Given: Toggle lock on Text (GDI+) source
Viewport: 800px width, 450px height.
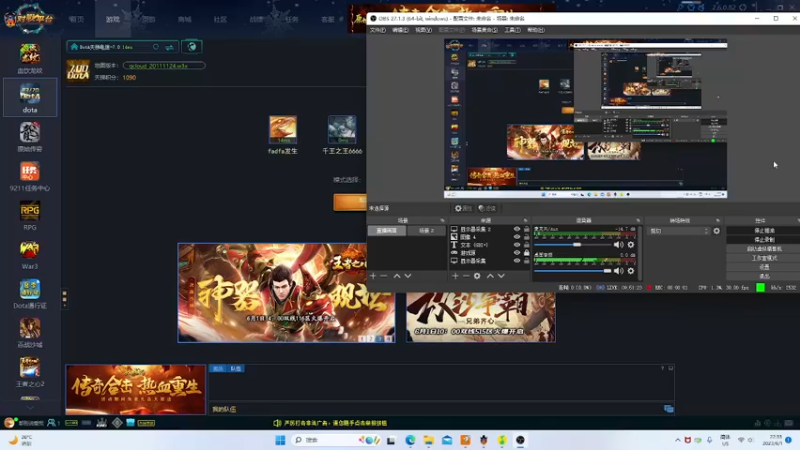Looking at the screenshot, I should pos(527,245).
